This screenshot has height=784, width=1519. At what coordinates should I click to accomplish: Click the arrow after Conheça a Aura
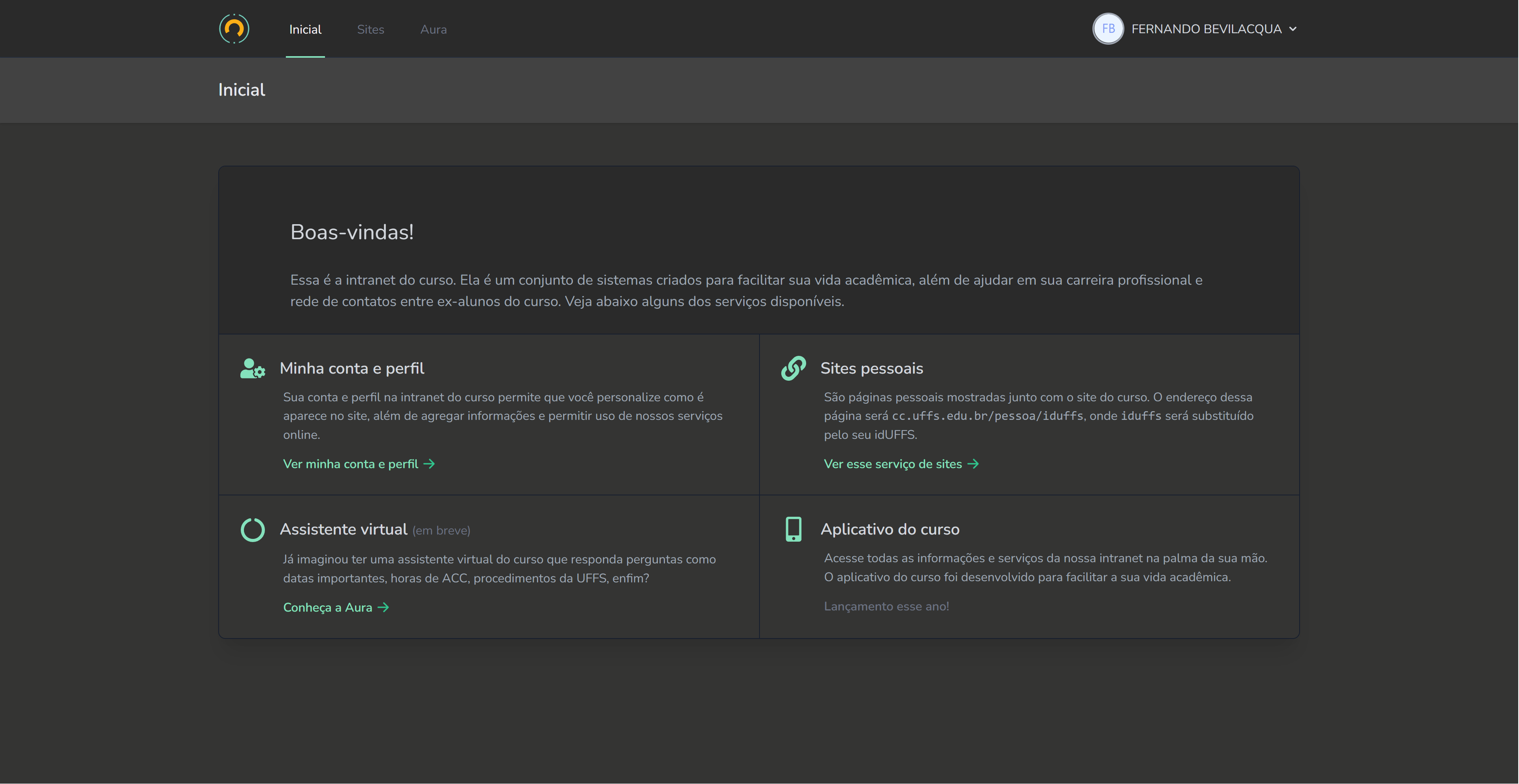[x=383, y=607]
